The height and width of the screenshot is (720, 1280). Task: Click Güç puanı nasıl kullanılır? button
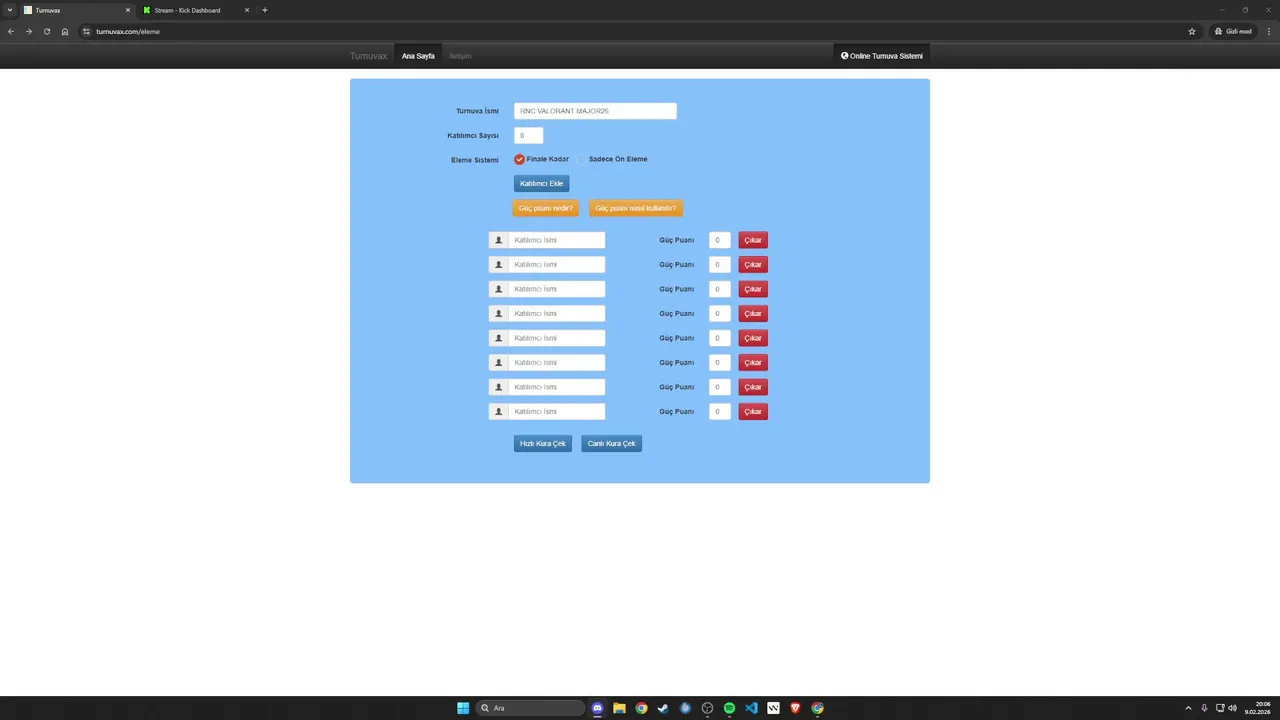click(636, 208)
